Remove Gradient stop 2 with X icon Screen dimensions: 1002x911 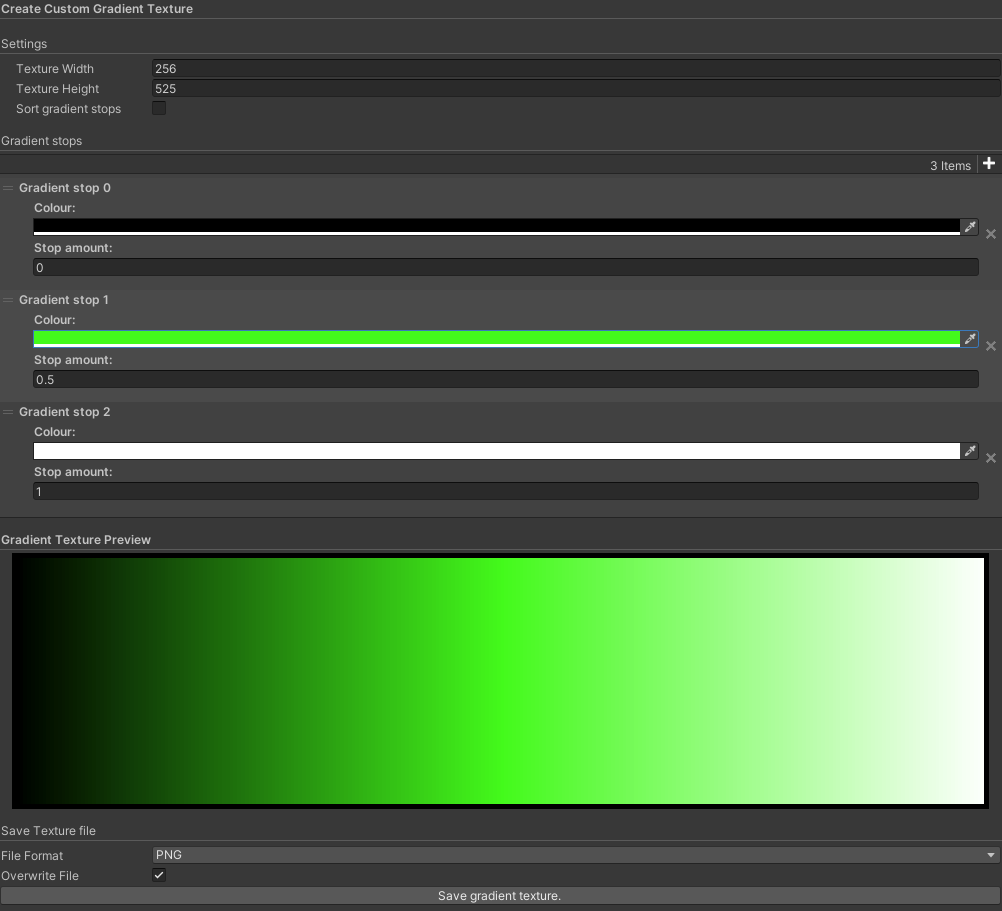(990, 458)
